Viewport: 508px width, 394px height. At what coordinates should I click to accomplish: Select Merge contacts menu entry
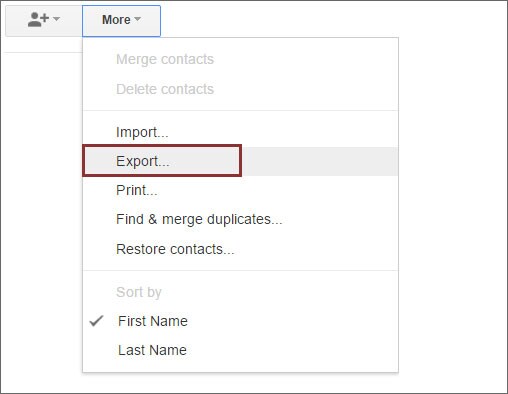(x=240, y=59)
